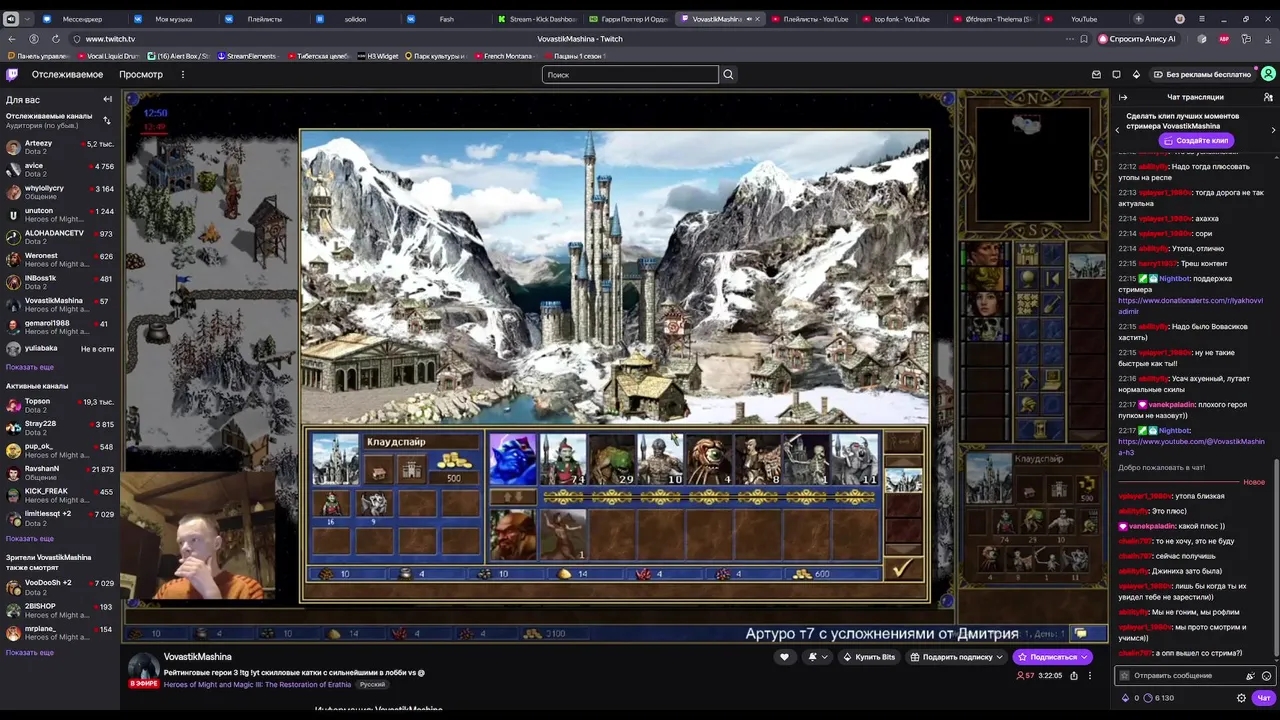Collapse the 'Для вас' left sidebar
The height and width of the screenshot is (720, 1280).
107,99
